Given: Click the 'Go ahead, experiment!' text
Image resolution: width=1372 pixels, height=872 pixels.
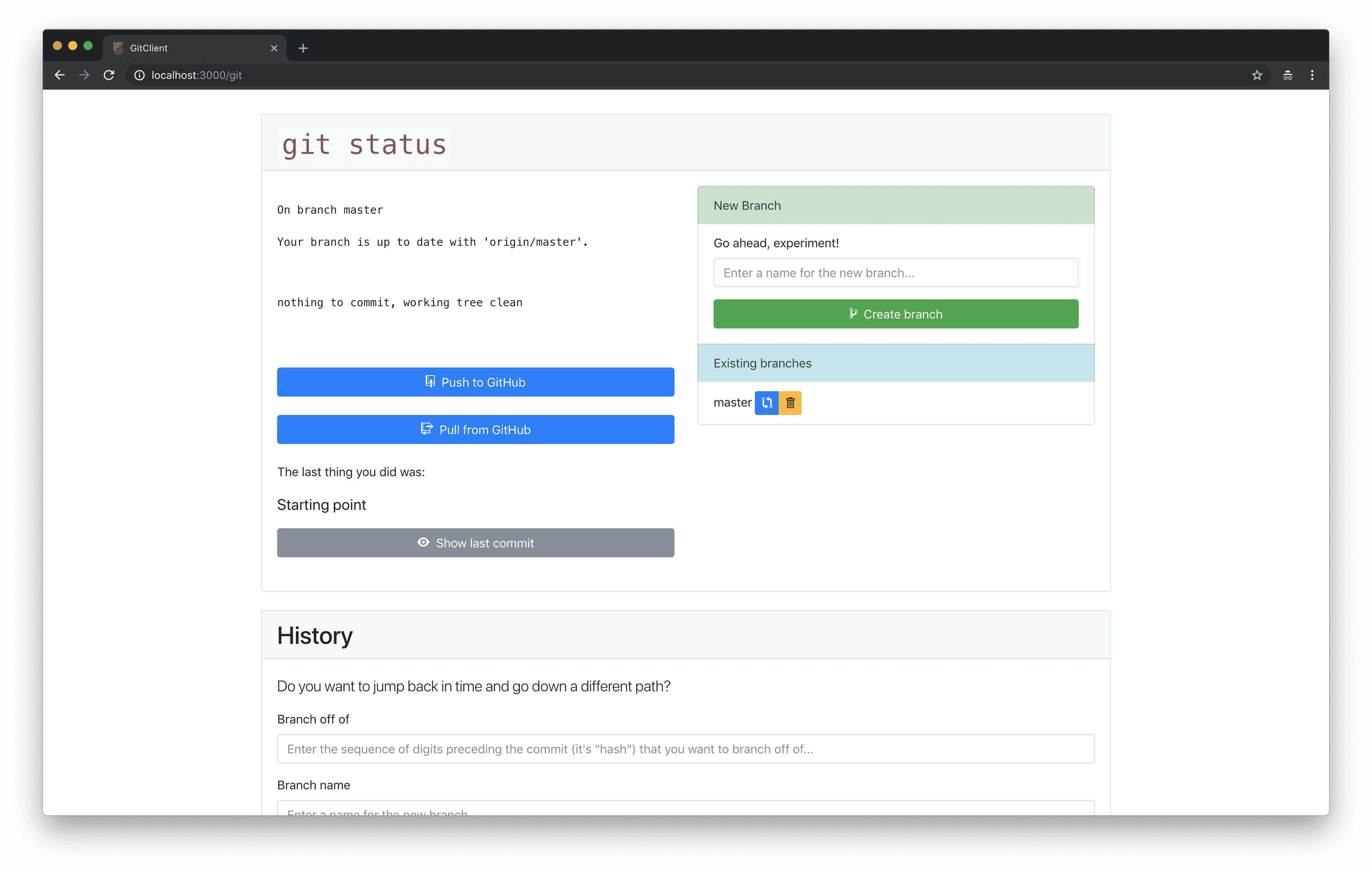Looking at the screenshot, I should click(x=776, y=243).
